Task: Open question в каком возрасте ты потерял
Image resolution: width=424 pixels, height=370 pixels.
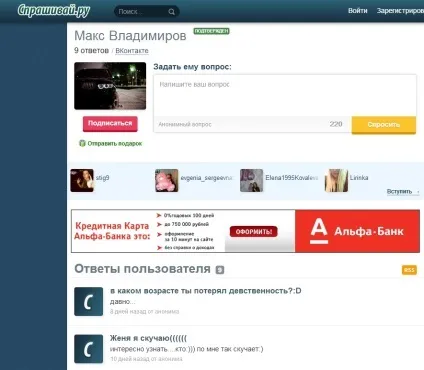Action: pyautogui.click(x=206, y=291)
